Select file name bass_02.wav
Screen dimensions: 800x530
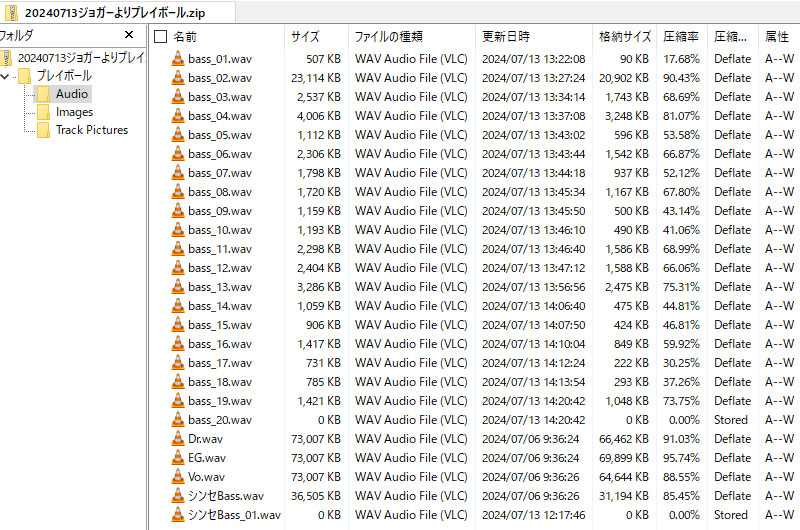(220, 78)
